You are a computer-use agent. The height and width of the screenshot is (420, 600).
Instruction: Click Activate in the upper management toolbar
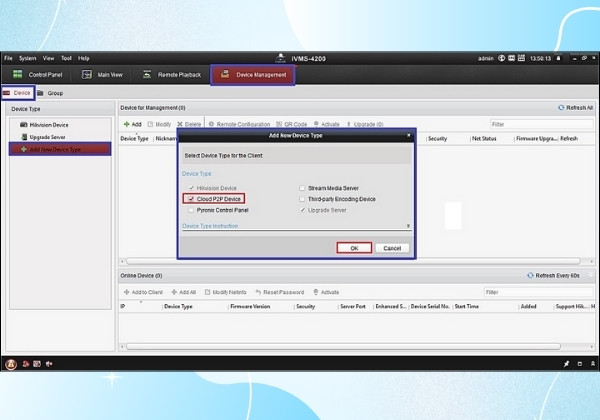click(326, 124)
